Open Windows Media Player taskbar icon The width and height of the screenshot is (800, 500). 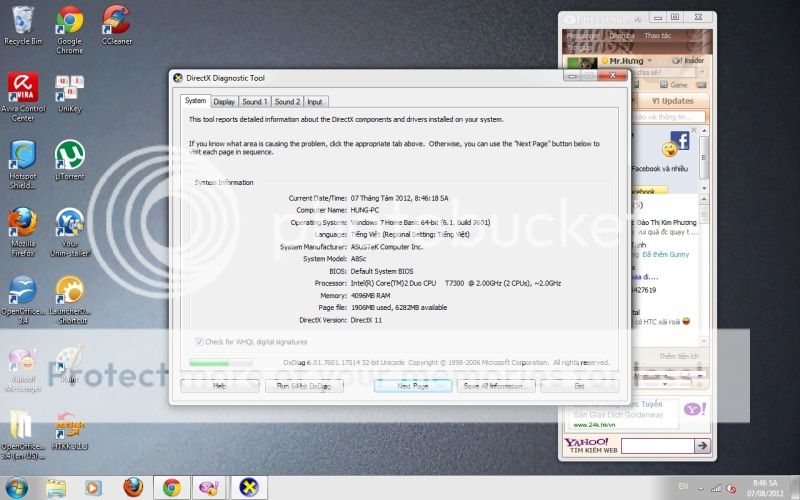(x=93, y=488)
